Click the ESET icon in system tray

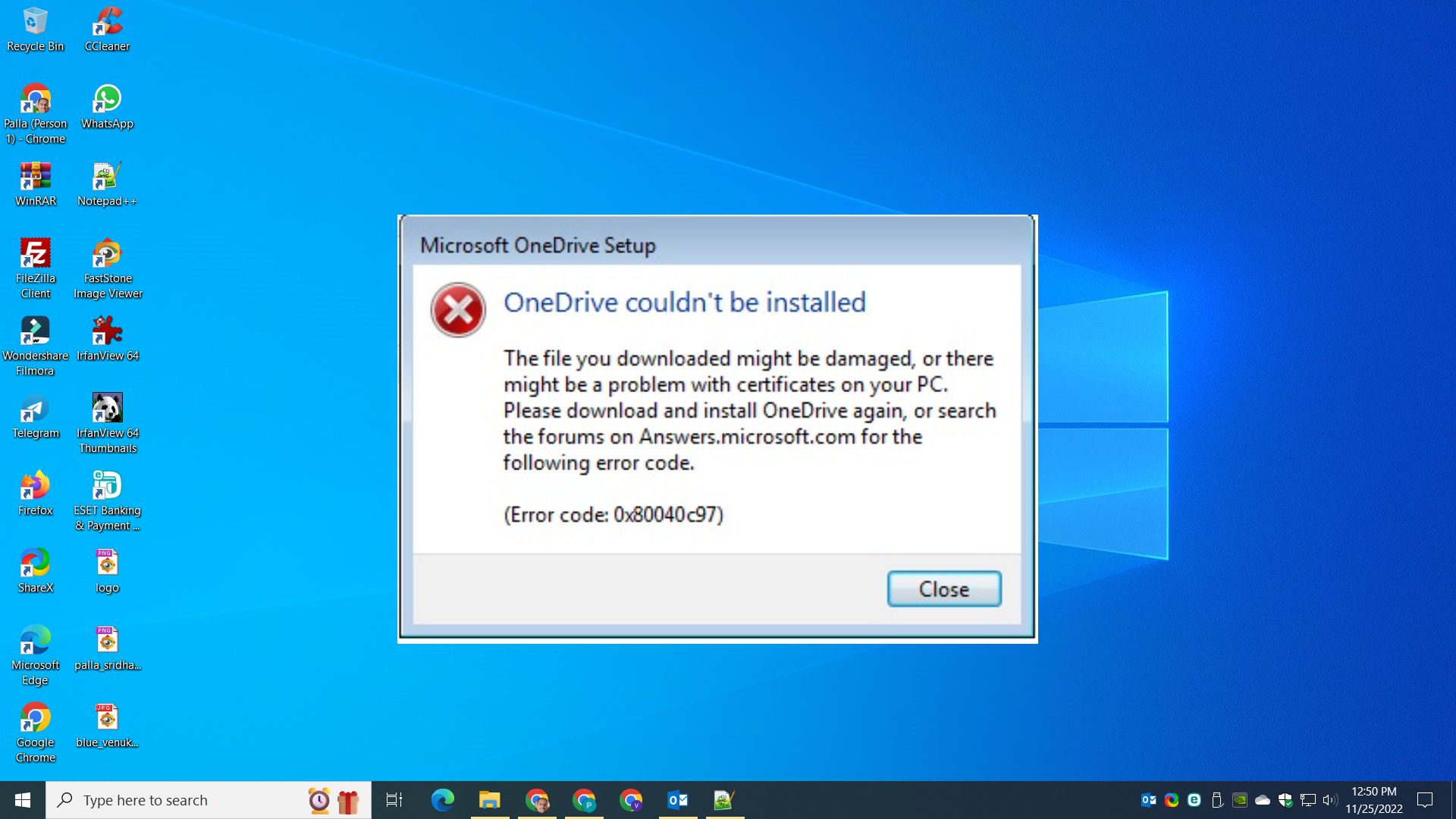[1194, 800]
